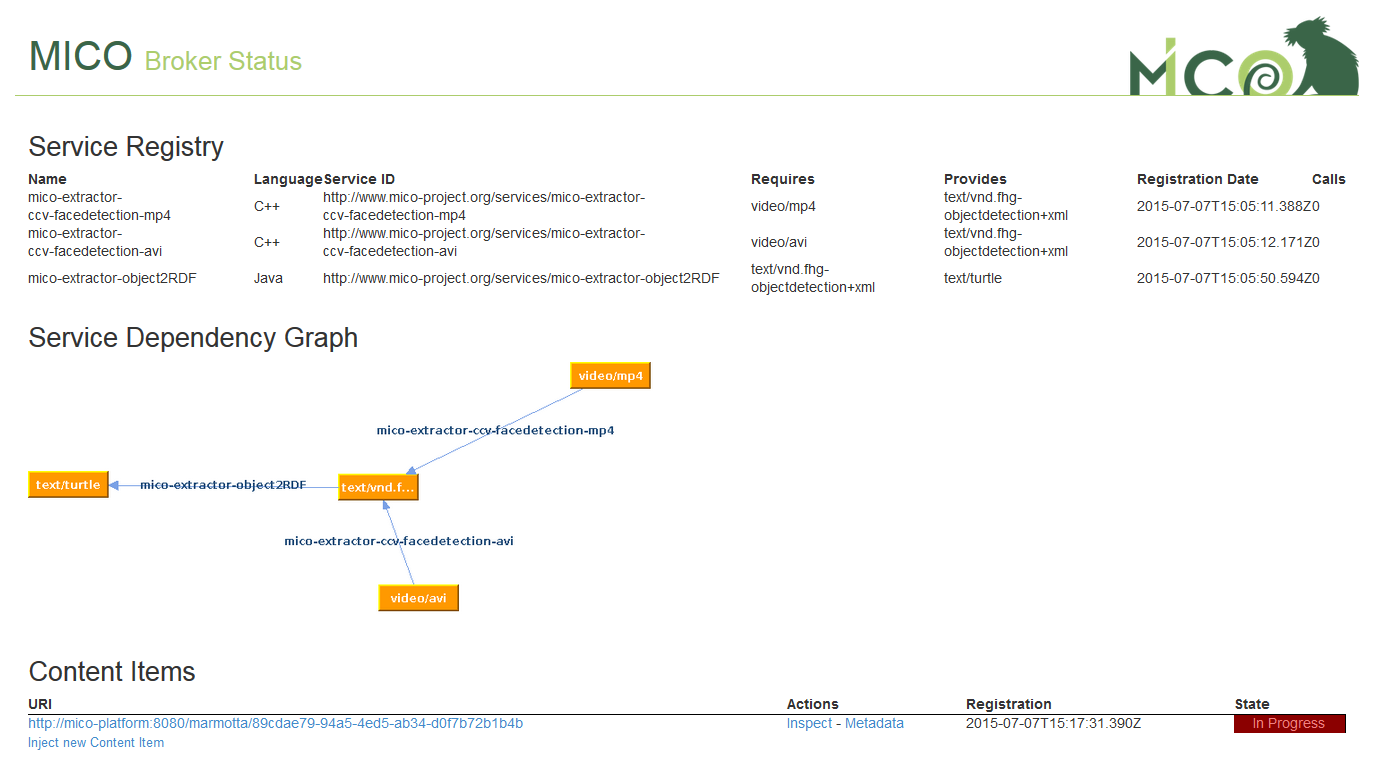
Task: Click the URI column header
Action: 40,704
